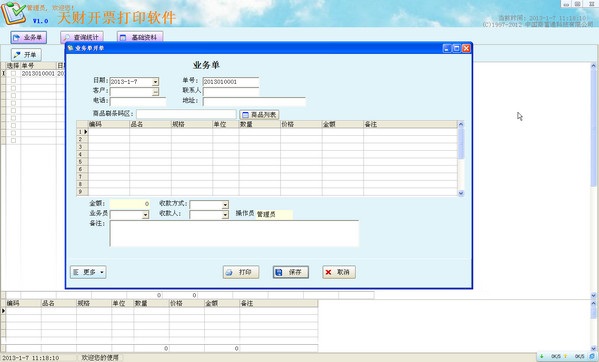Image resolution: width=599 pixels, height=362 pixels.
Task: Click the 金额 column header in dialog grid
Action: tap(343, 124)
